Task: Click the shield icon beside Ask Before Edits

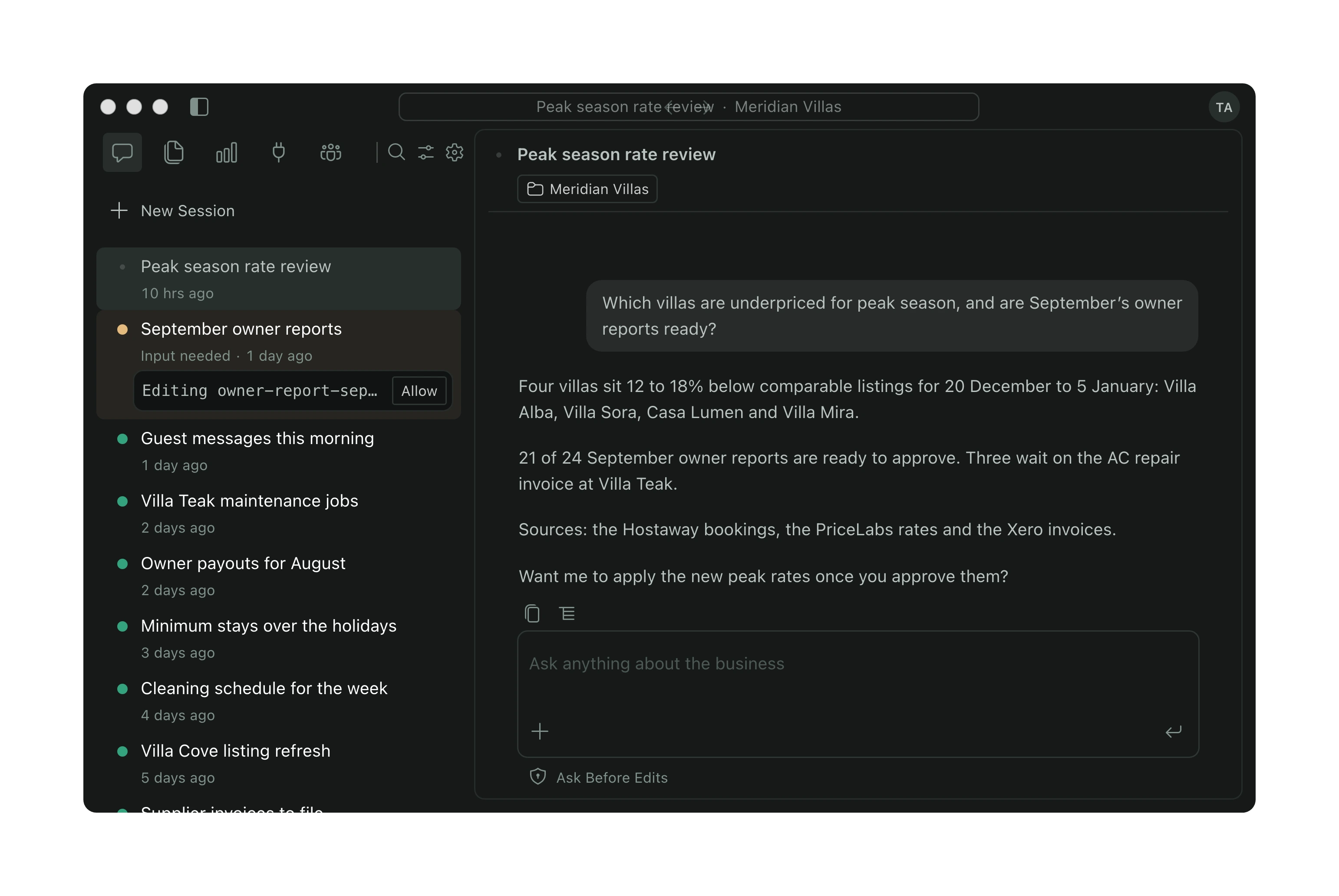Action: (538, 777)
